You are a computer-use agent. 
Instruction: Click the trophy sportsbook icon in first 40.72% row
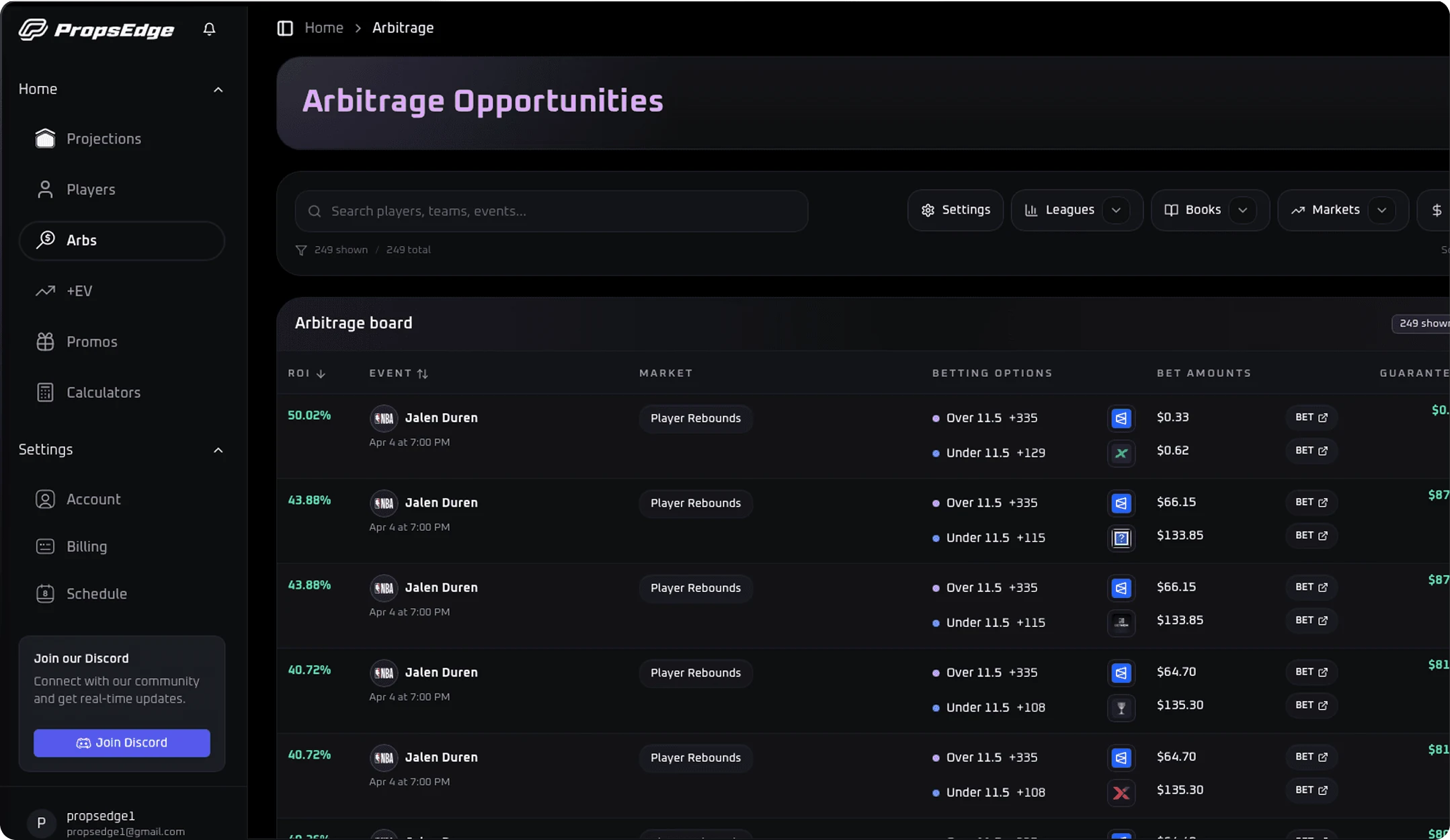[x=1121, y=708]
